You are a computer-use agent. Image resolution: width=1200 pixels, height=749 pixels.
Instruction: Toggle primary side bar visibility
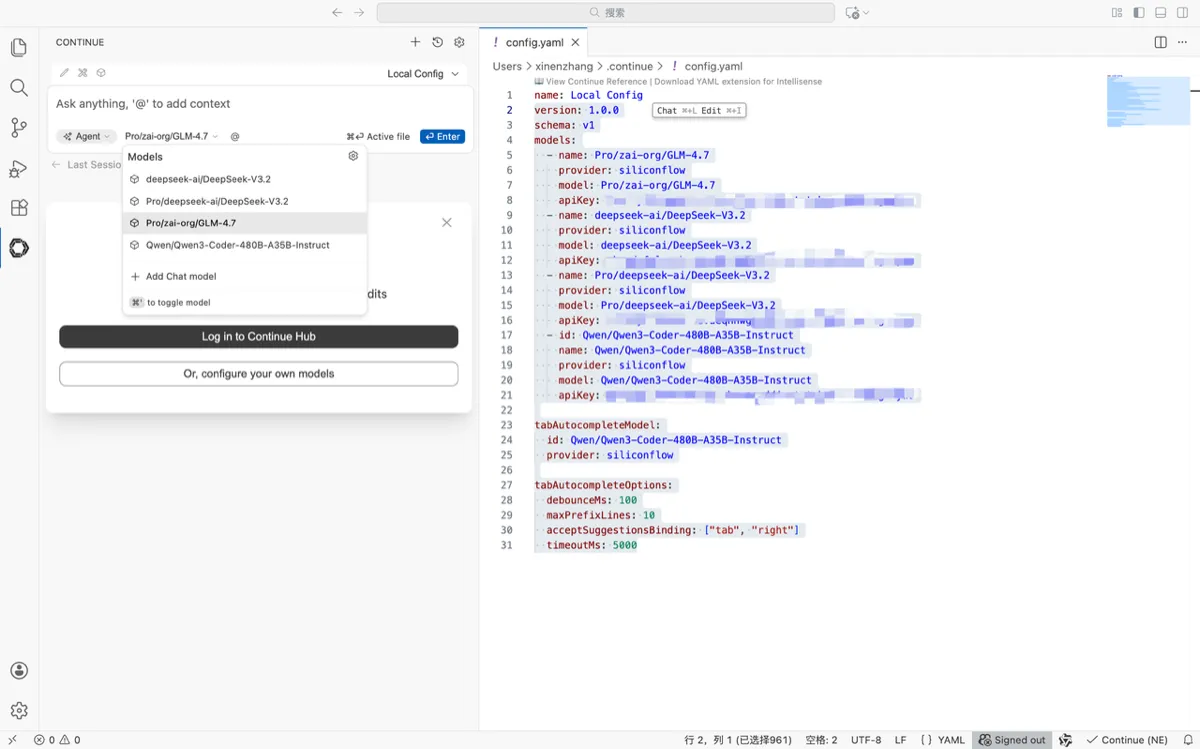tap(1139, 13)
